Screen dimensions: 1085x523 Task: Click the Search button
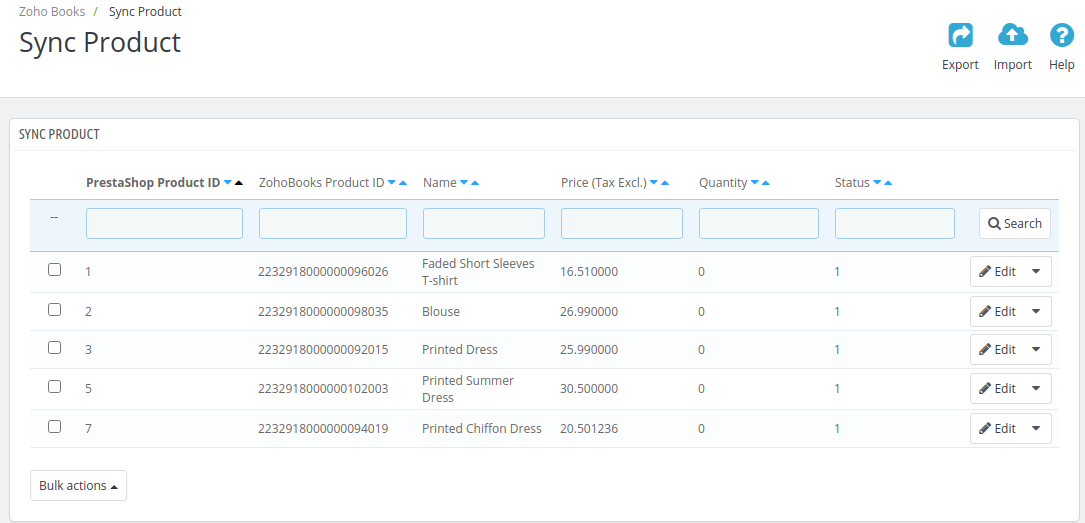[x=1014, y=223]
